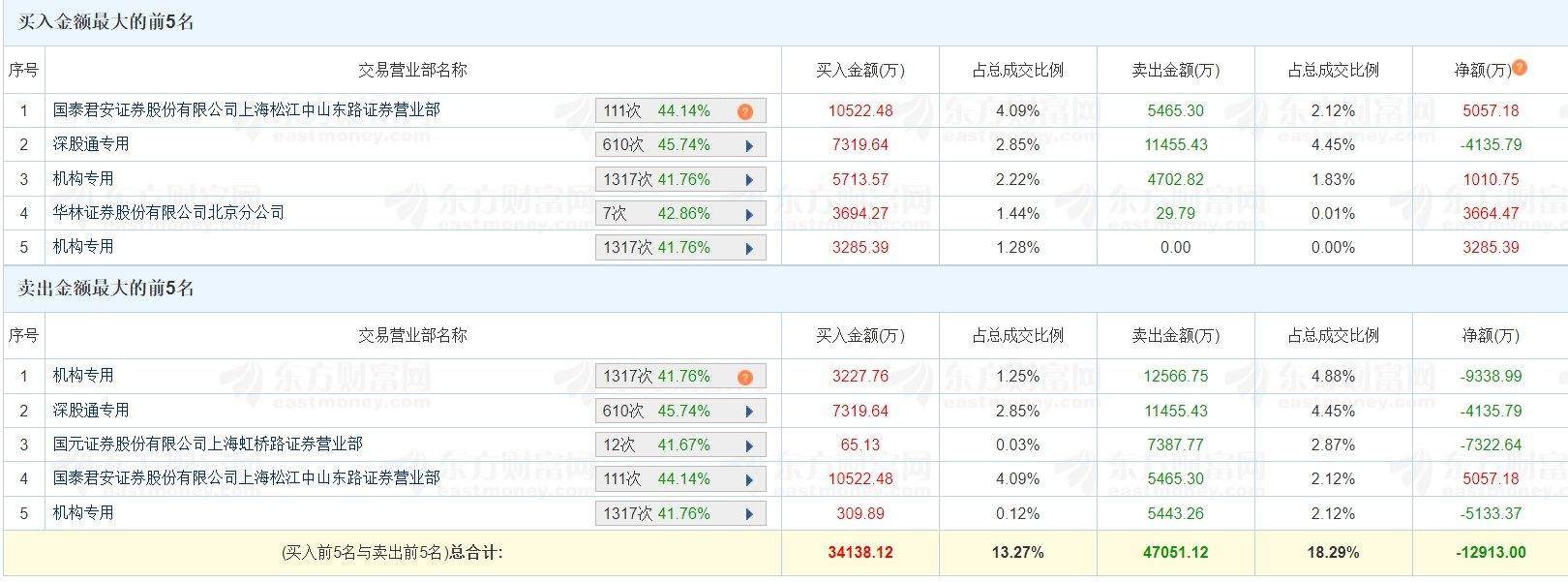Select the 买入金额最大的前5名 section heading
1568x582 pixels.
coord(106,22)
